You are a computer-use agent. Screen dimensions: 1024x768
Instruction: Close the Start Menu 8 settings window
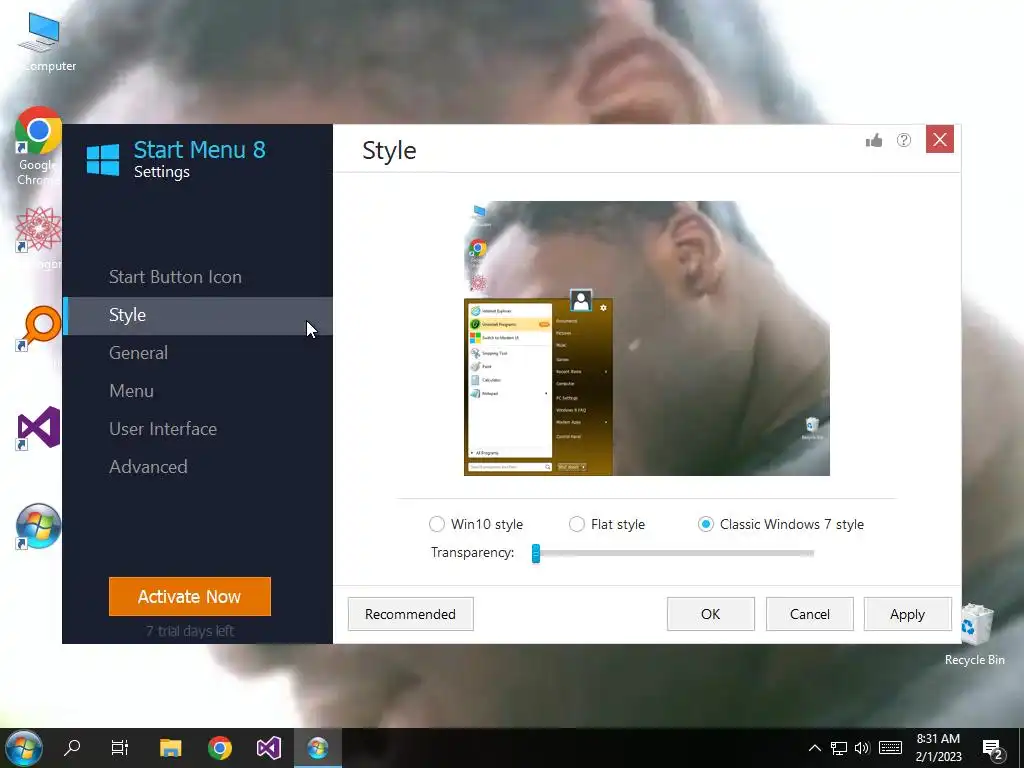click(940, 140)
